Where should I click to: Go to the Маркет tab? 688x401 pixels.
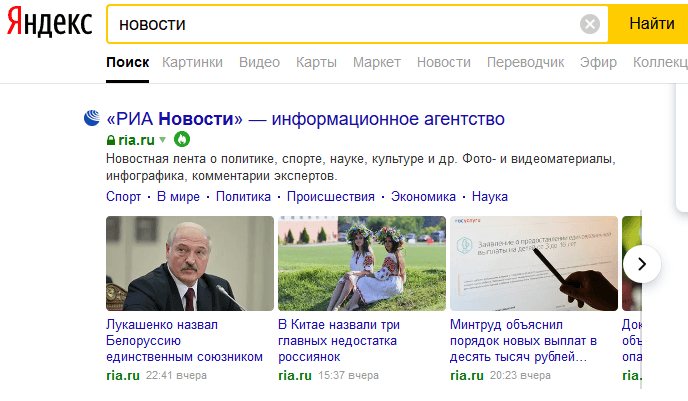point(376,62)
